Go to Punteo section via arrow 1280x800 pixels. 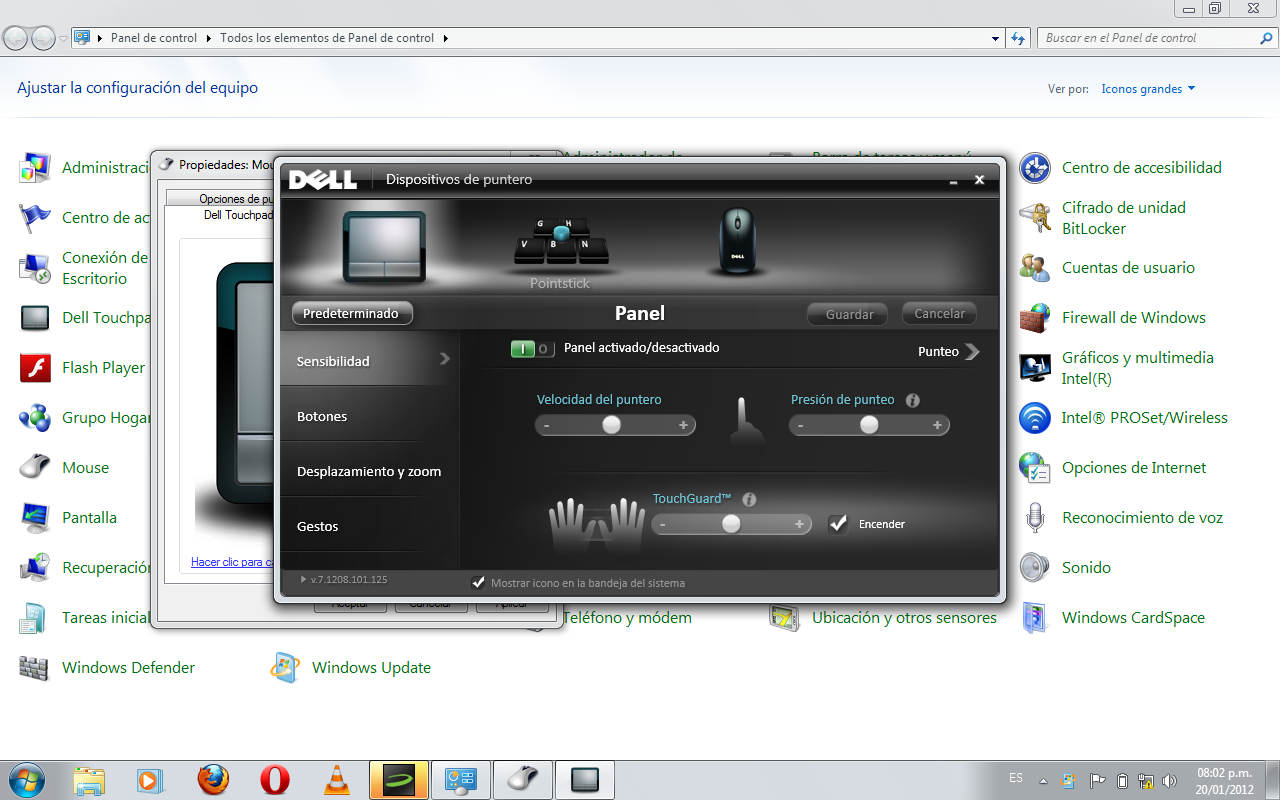point(973,351)
